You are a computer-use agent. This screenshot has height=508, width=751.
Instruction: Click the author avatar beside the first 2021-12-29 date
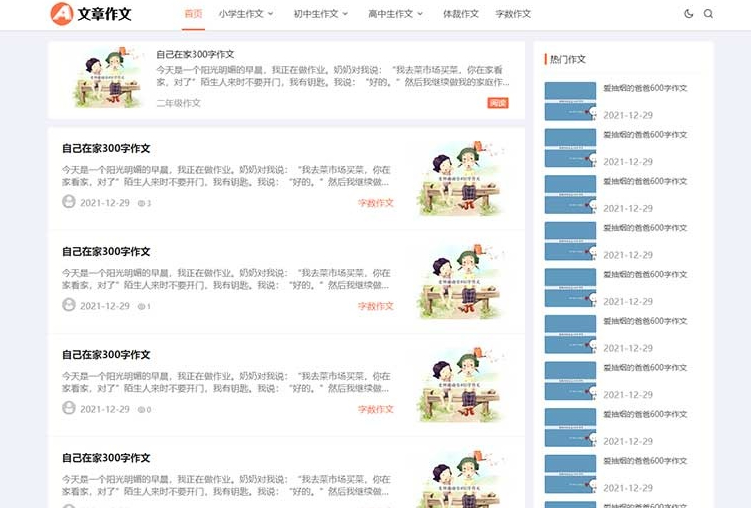pos(69,202)
